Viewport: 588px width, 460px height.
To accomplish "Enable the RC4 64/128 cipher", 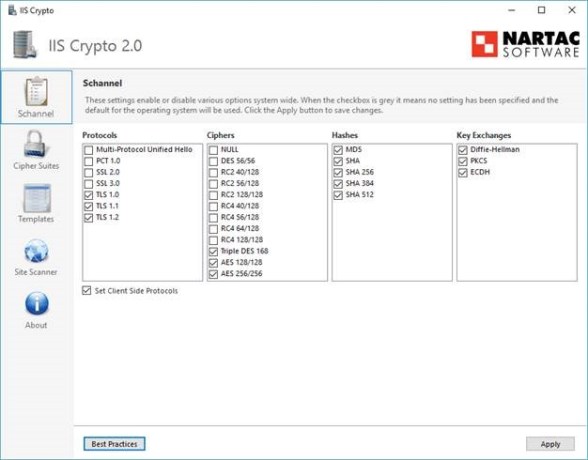I will [213, 229].
